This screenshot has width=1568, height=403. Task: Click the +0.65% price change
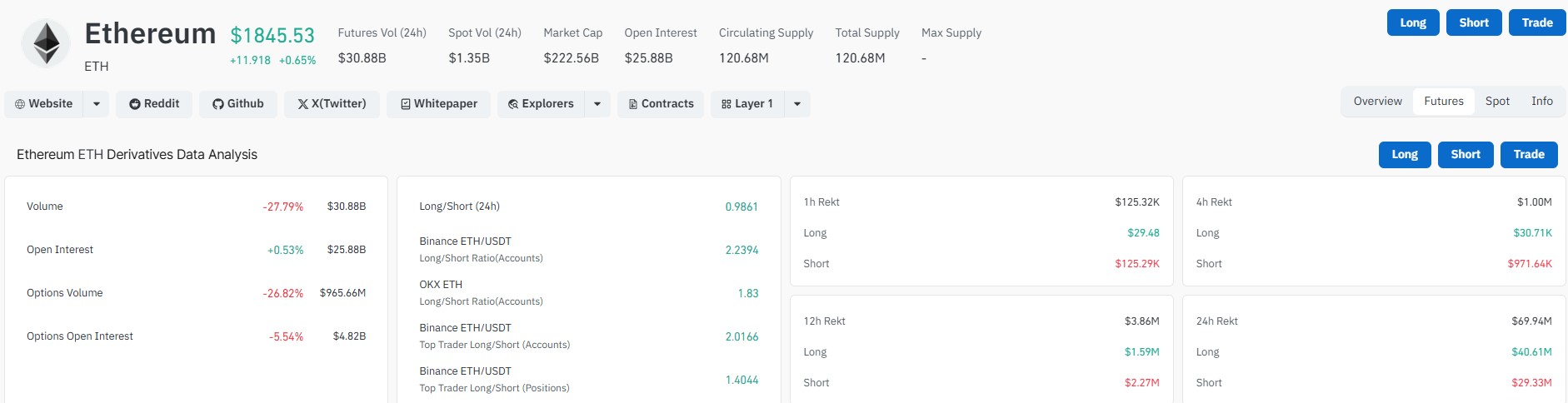(x=297, y=61)
